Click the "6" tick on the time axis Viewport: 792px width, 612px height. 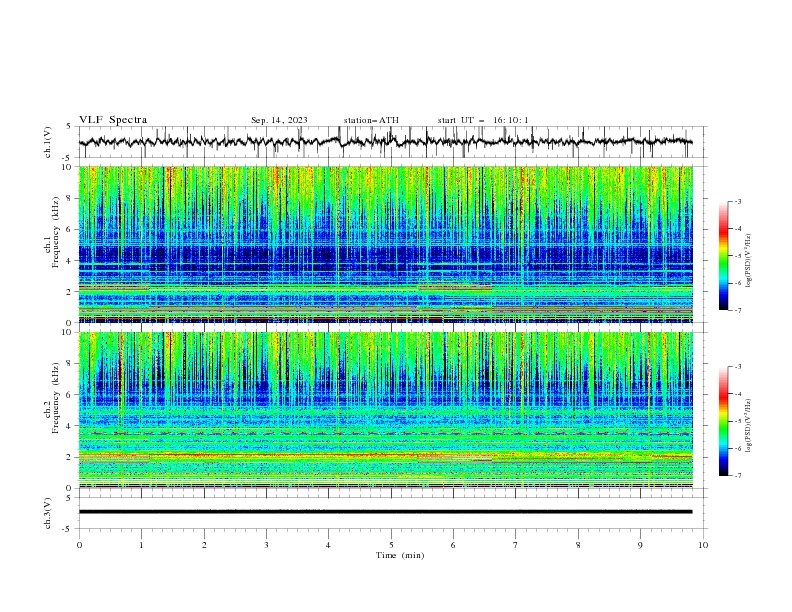[x=453, y=545]
